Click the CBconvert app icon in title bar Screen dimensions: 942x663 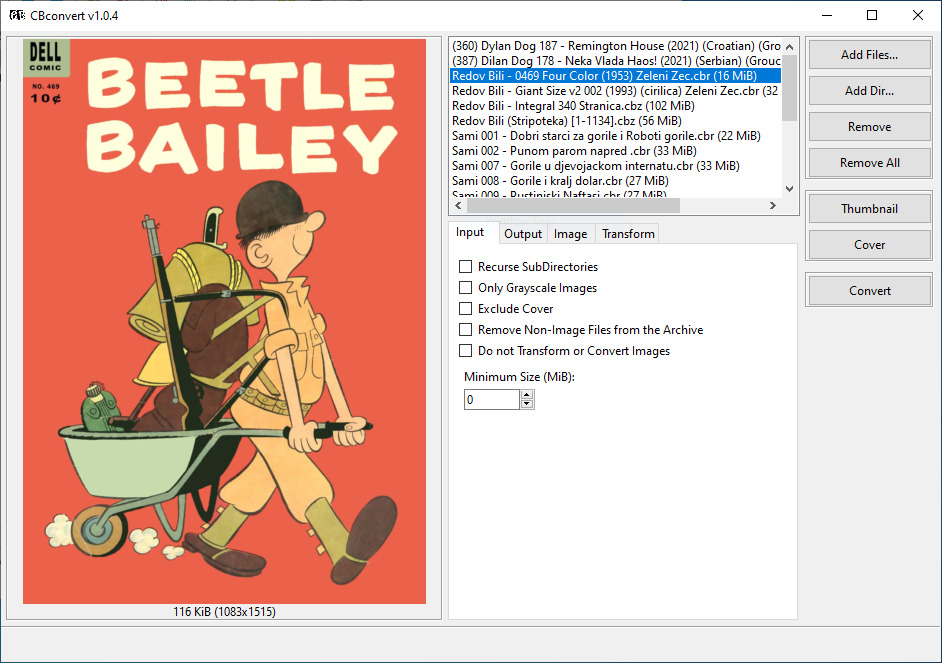point(17,16)
